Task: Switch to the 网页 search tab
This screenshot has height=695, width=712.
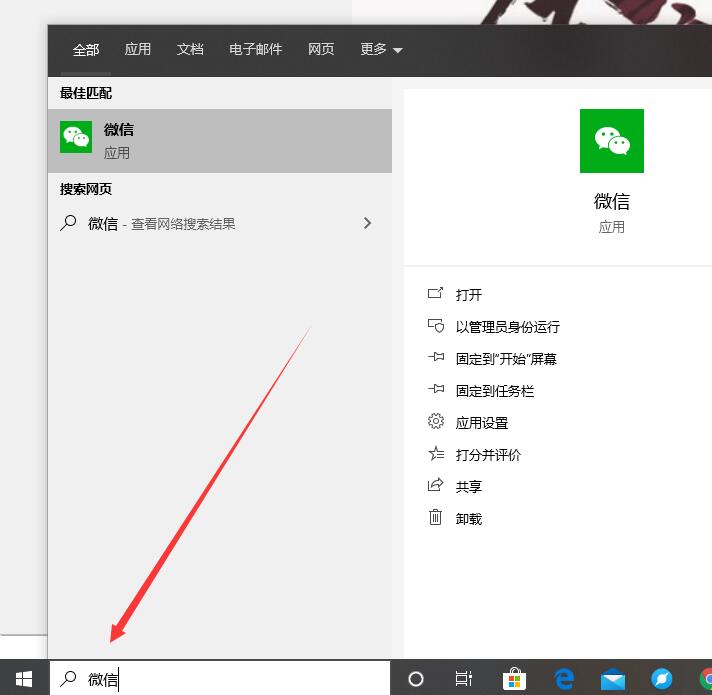Action: (321, 49)
